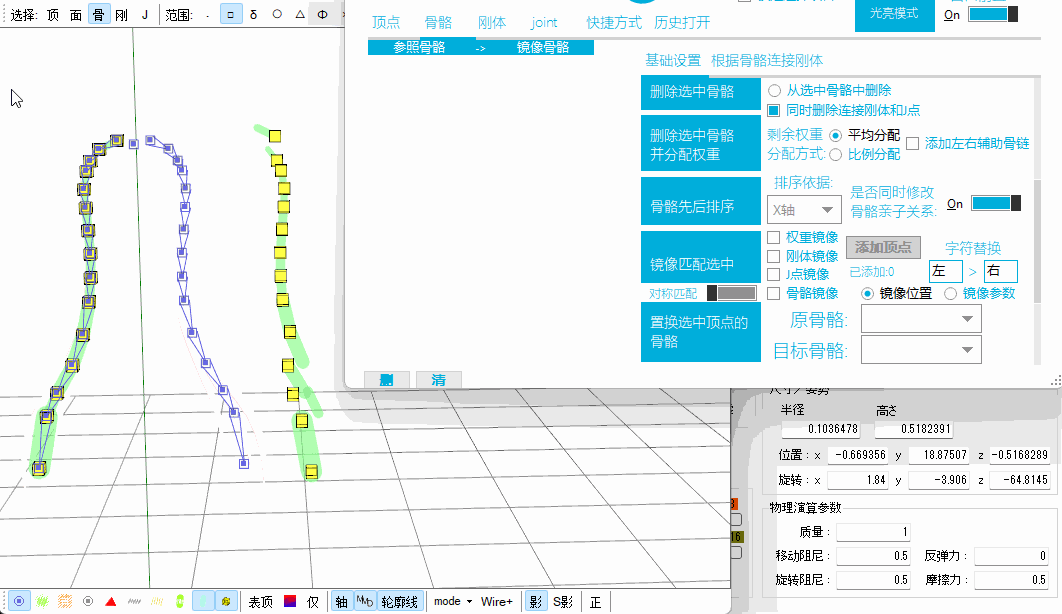Expand the 目标骨骼 target bone dropdown

pos(921,350)
